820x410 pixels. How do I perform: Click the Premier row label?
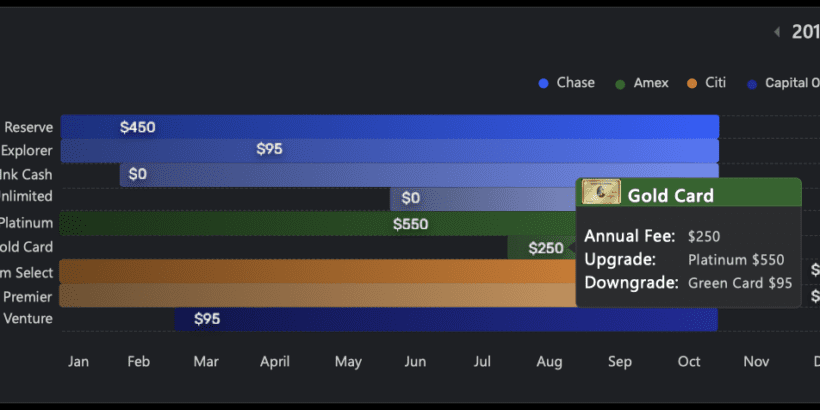pos(28,297)
